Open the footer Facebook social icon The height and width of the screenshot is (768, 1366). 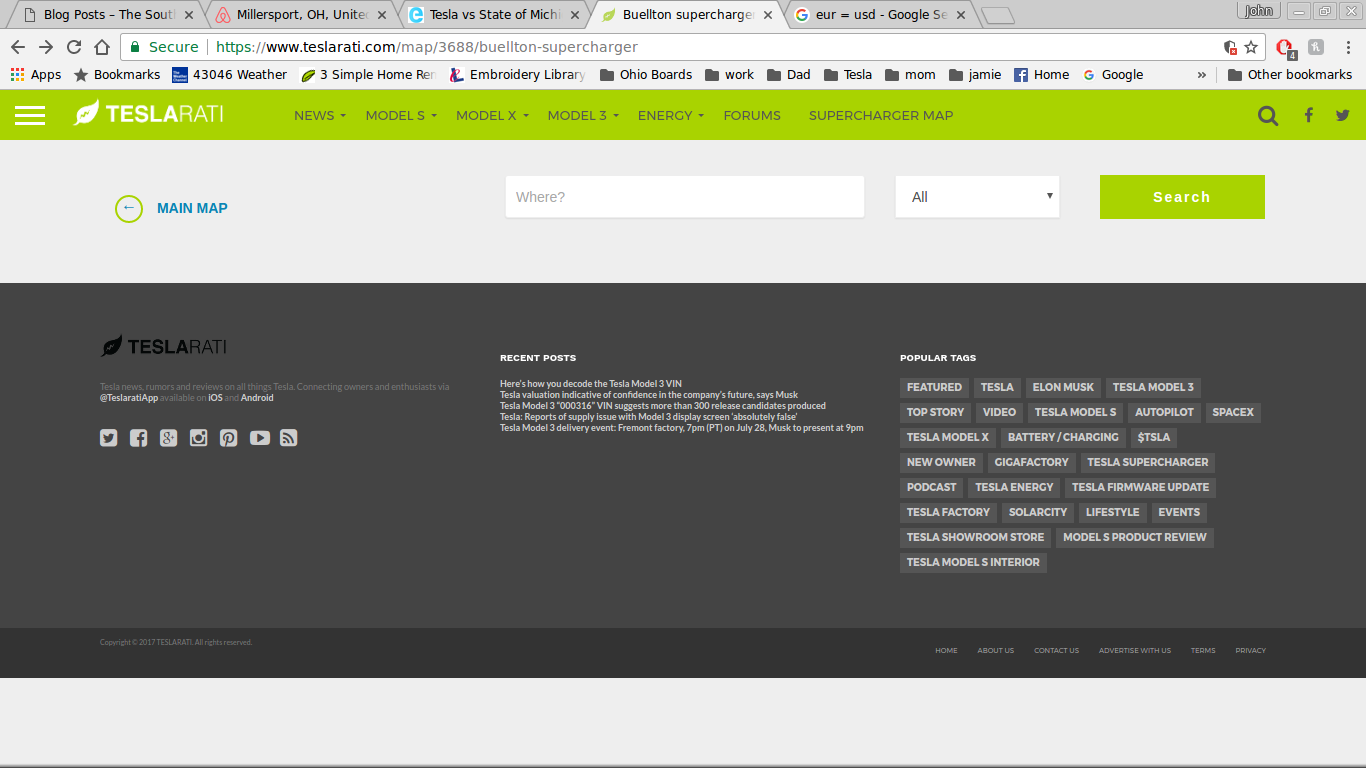click(x=139, y=438)
